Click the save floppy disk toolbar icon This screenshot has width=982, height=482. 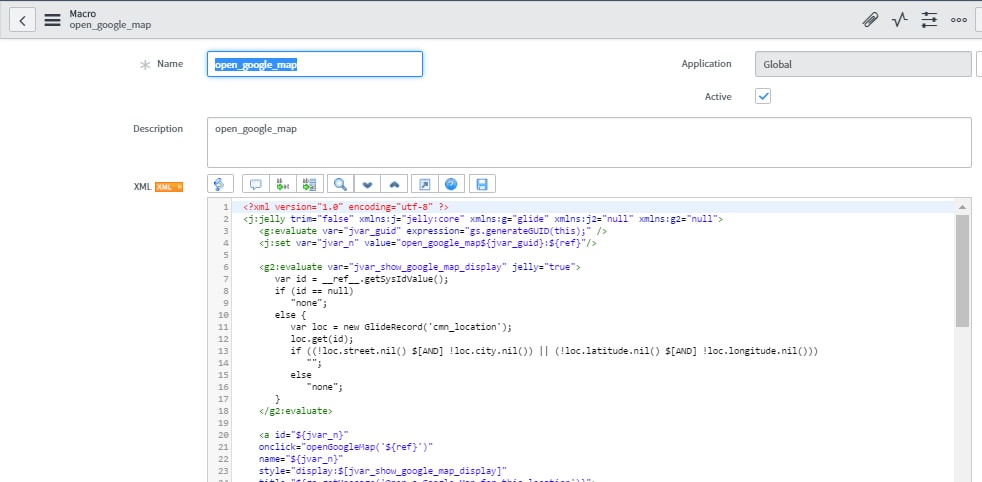[482, 184]
